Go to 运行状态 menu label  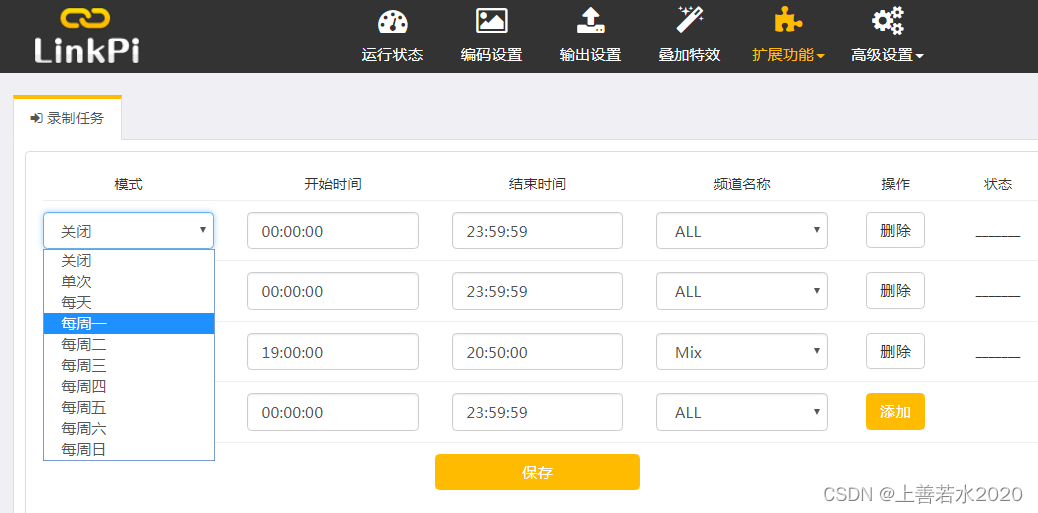393,55
